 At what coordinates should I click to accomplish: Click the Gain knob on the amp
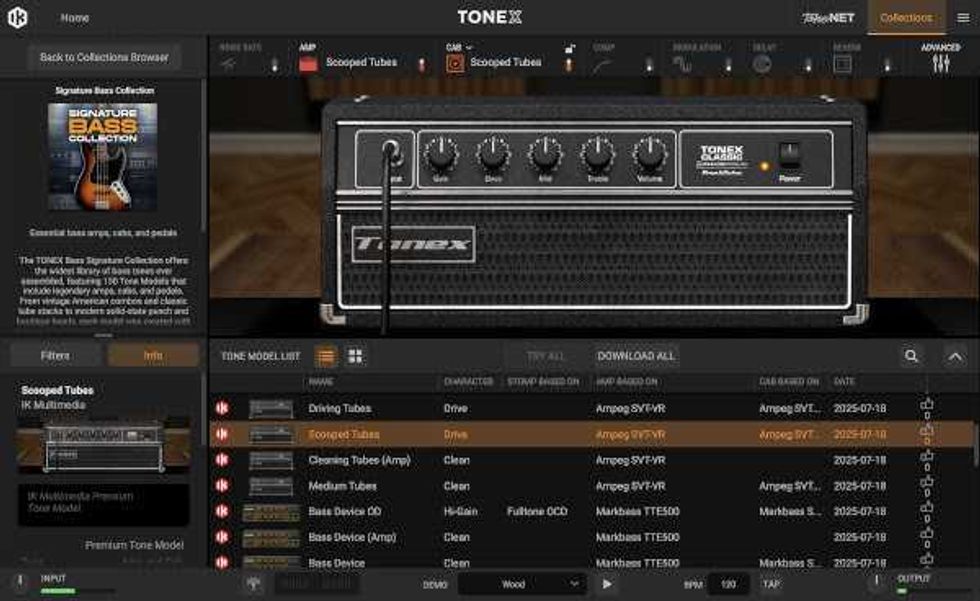(x=441, y=154)
